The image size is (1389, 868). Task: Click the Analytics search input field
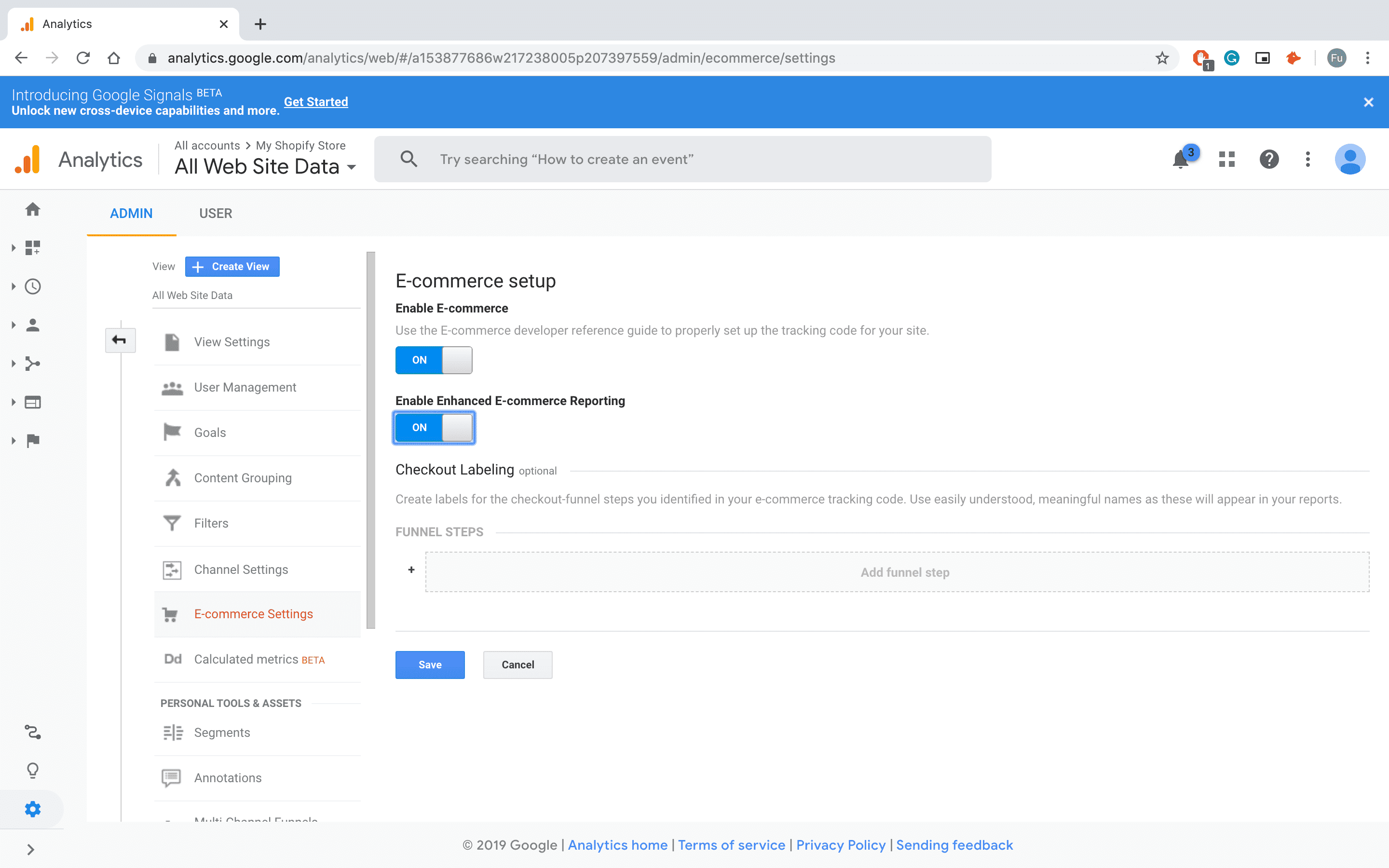682,159
